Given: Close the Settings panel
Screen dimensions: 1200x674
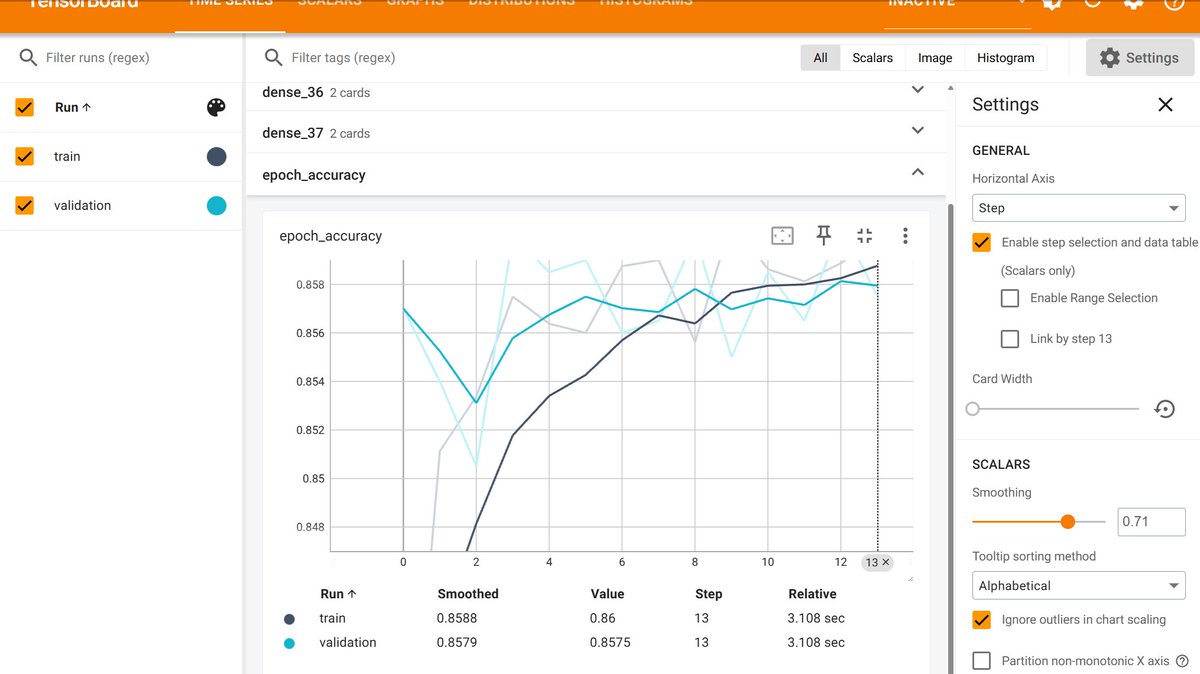Looking at the screenshot, I should pyautogui.click(x=1165, y=105).
